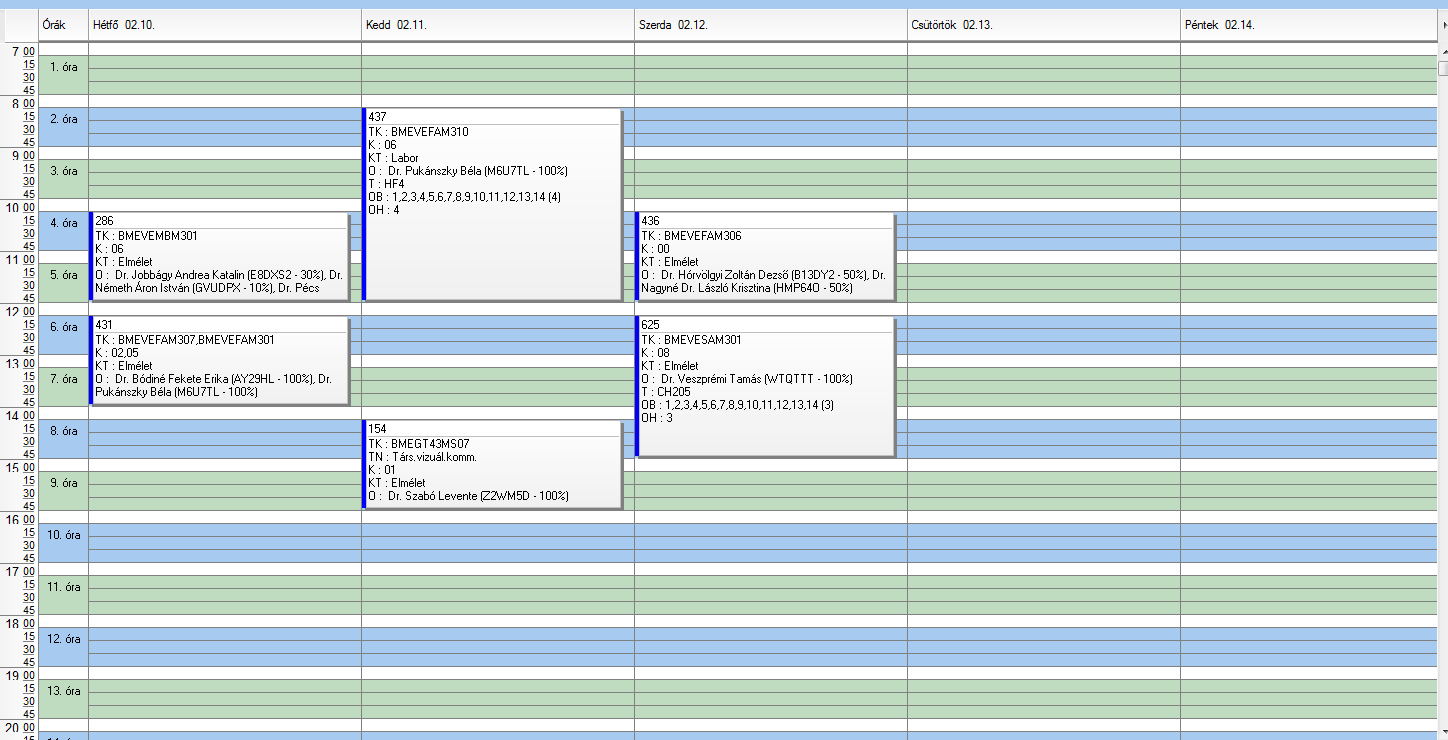Click 'Dr. Veszprémi Tamás' instructor line
Viewport: 1448px width, 740px height.
point(747,379)
